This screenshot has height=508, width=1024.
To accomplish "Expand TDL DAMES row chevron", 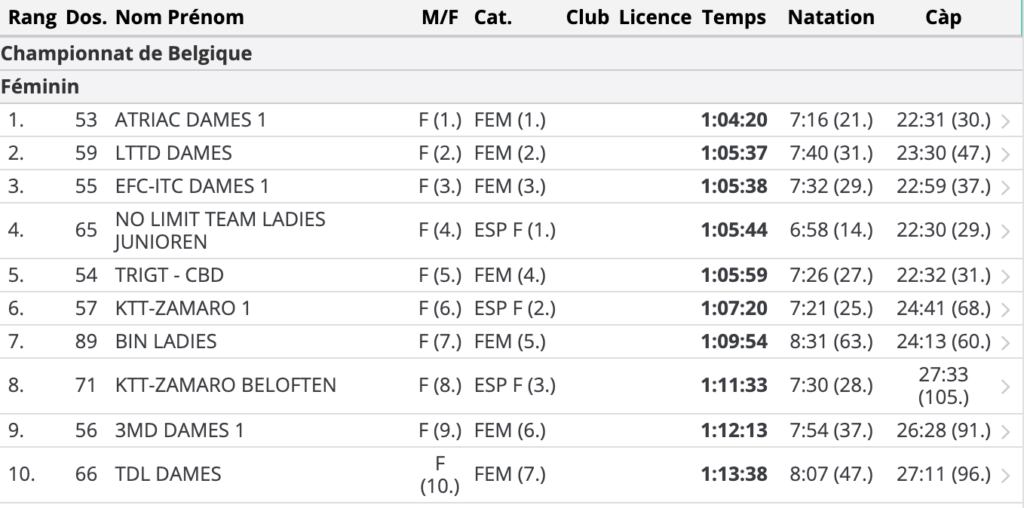I will pos(1006,475).
